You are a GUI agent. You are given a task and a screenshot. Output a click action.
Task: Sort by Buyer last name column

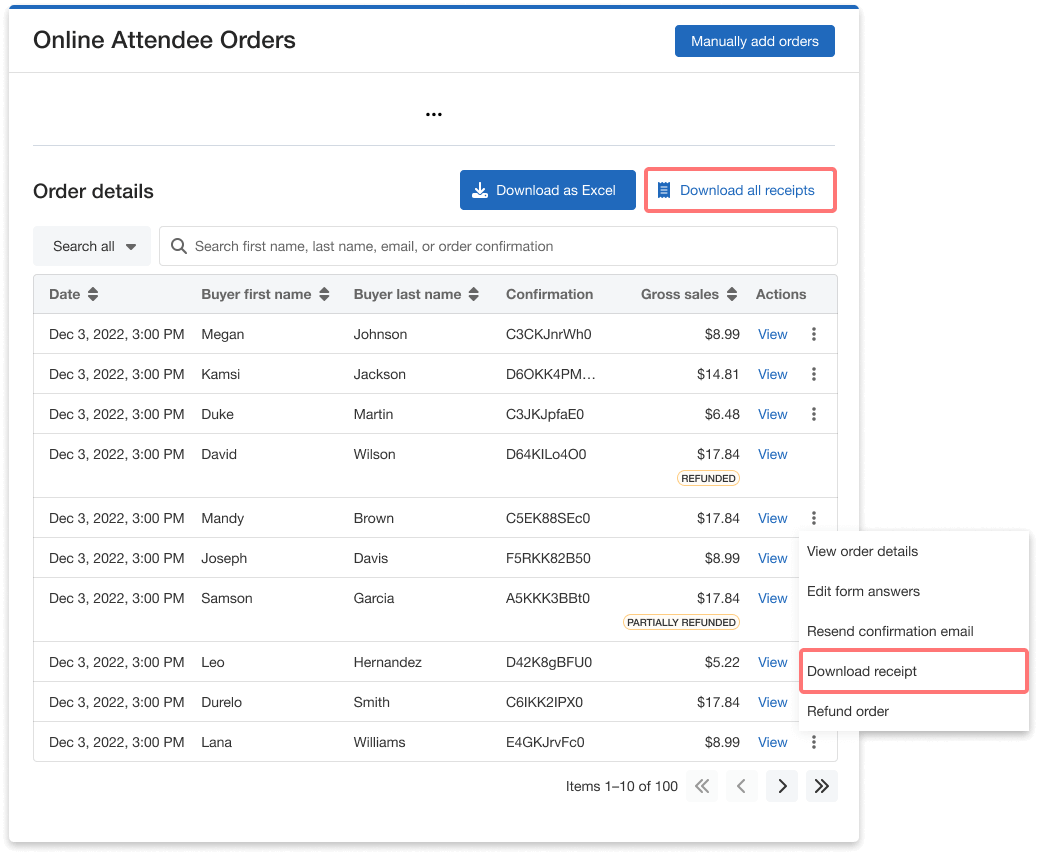(x=474, y=295)
